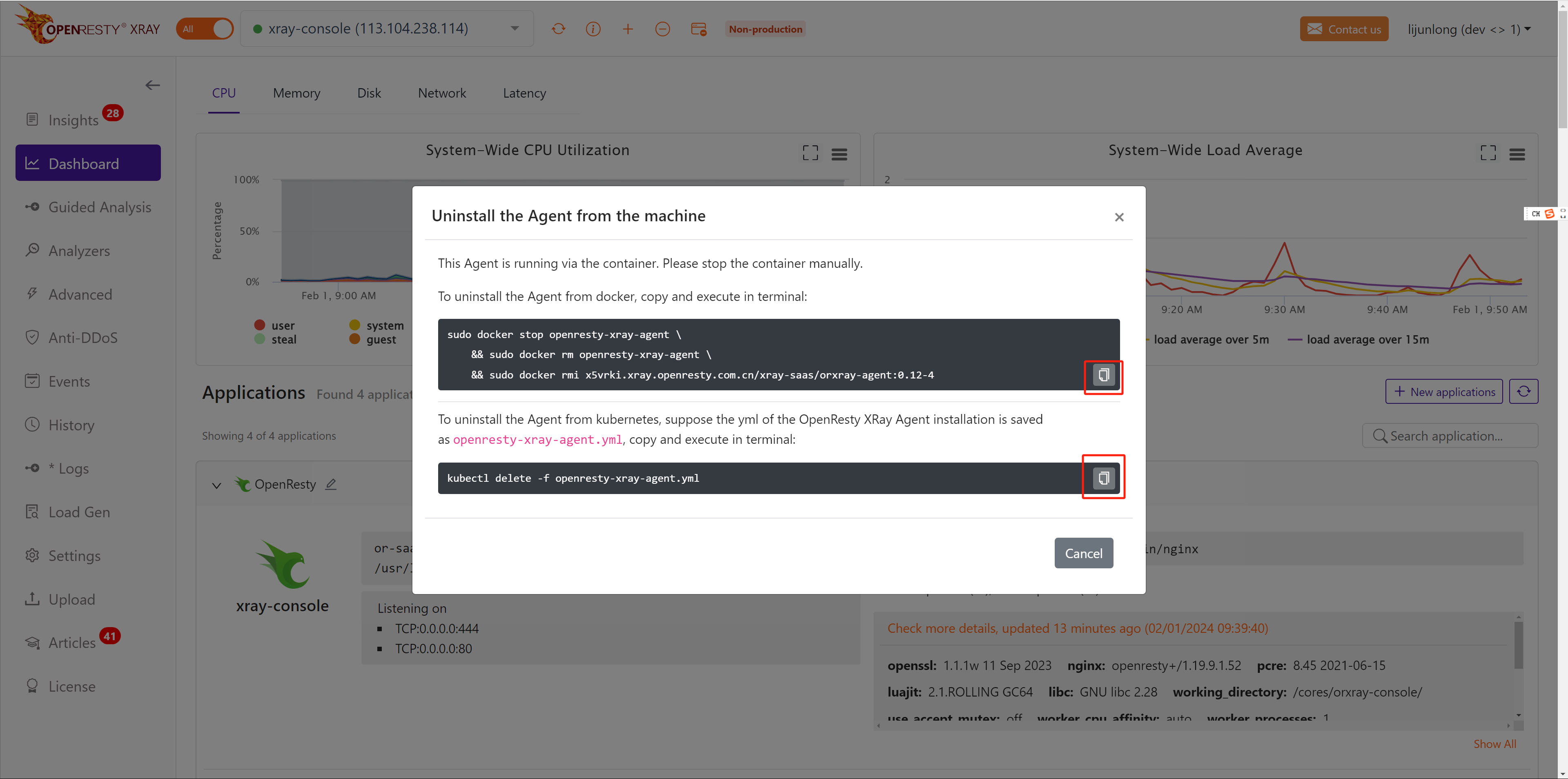Switch to the CPU tab
1568x779 pixels.
coord(223,93)
